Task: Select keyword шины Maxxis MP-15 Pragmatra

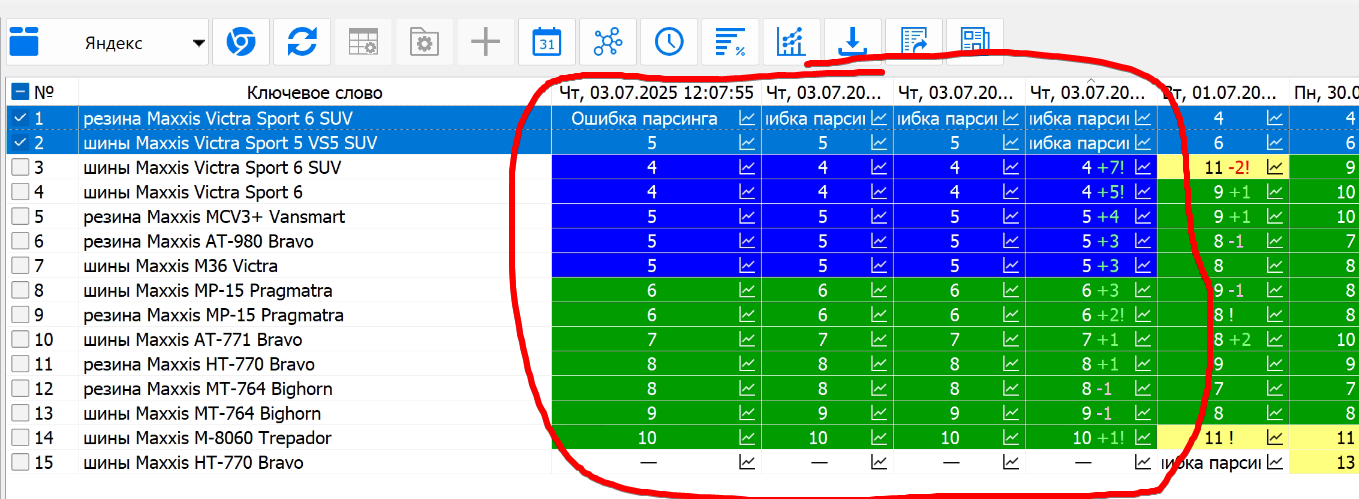Action: click(208, 291)
